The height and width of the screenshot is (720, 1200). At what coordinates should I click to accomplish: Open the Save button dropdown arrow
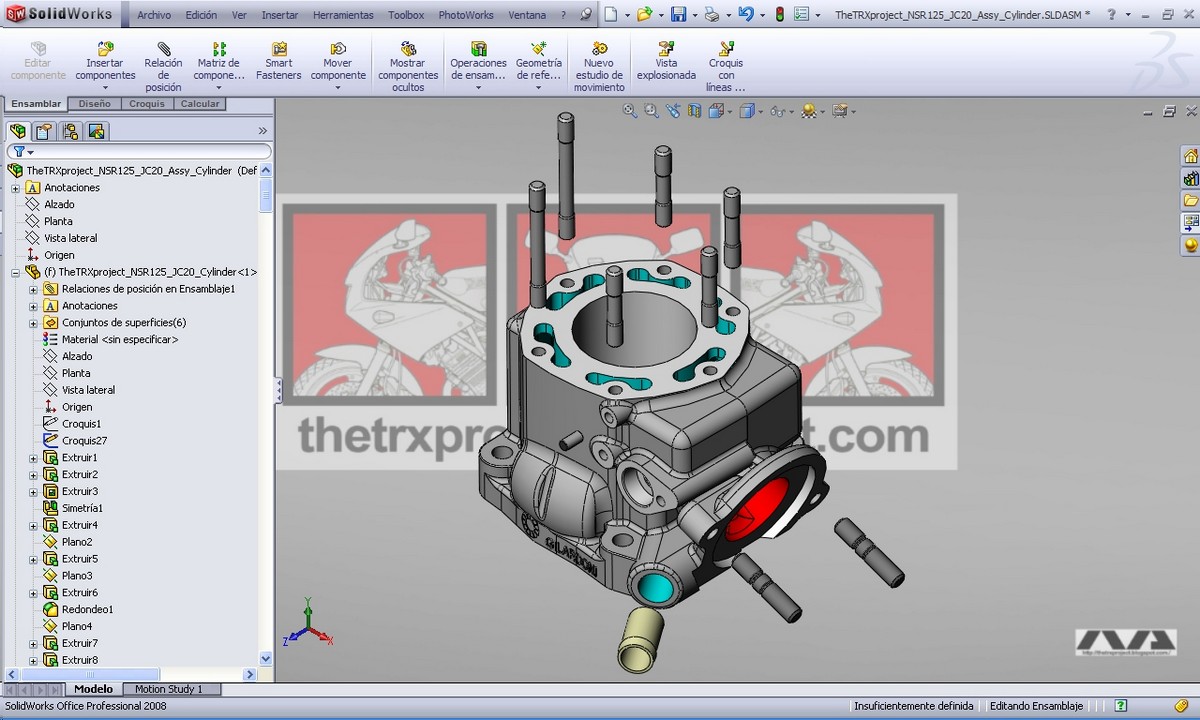(x=693, y=15)
